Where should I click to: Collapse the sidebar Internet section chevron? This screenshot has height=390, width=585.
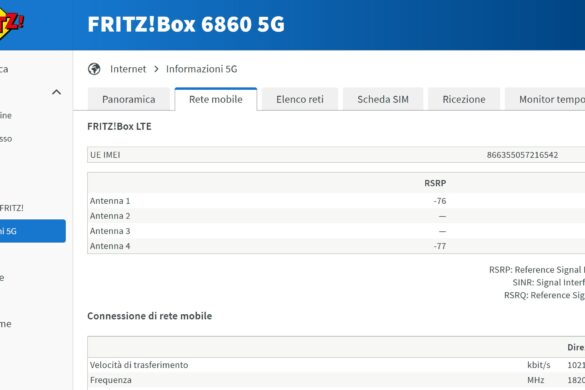pos(56,92)
